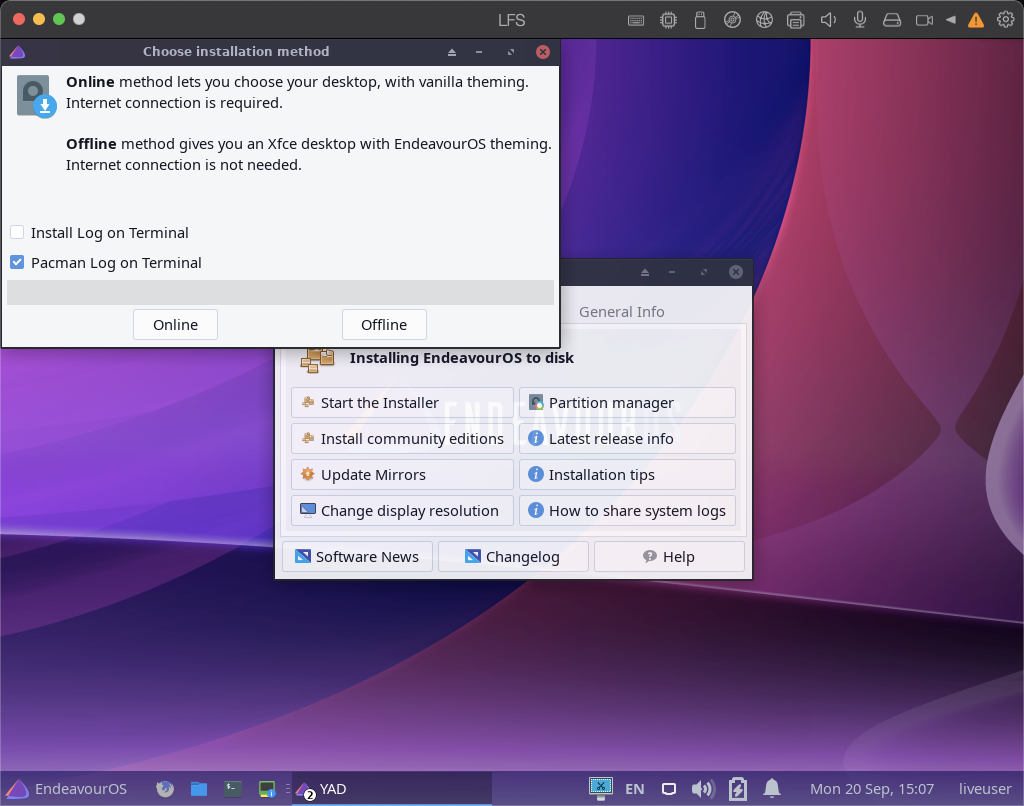Roll up the Choose installation method window
This screenshot has height=806, width=1024.
[452, 52]
